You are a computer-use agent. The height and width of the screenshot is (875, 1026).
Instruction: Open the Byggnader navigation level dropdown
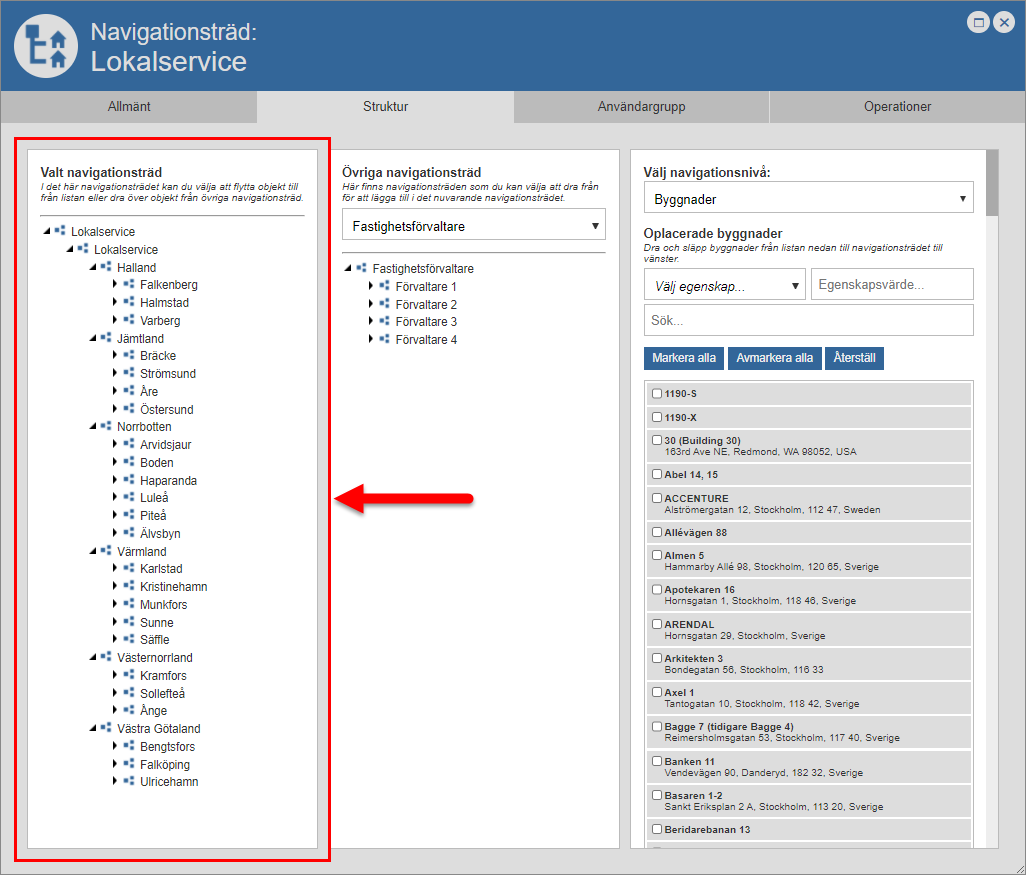(808, 199)
